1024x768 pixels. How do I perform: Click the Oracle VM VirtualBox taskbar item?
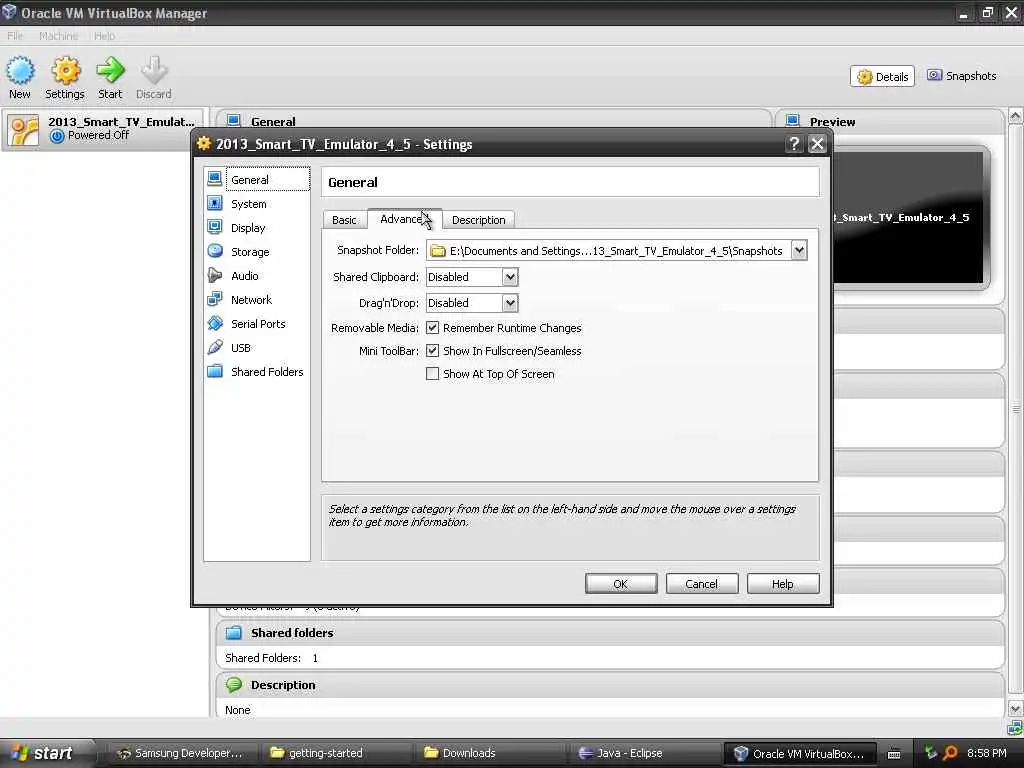pyautogui.click(x=799, y=753)
